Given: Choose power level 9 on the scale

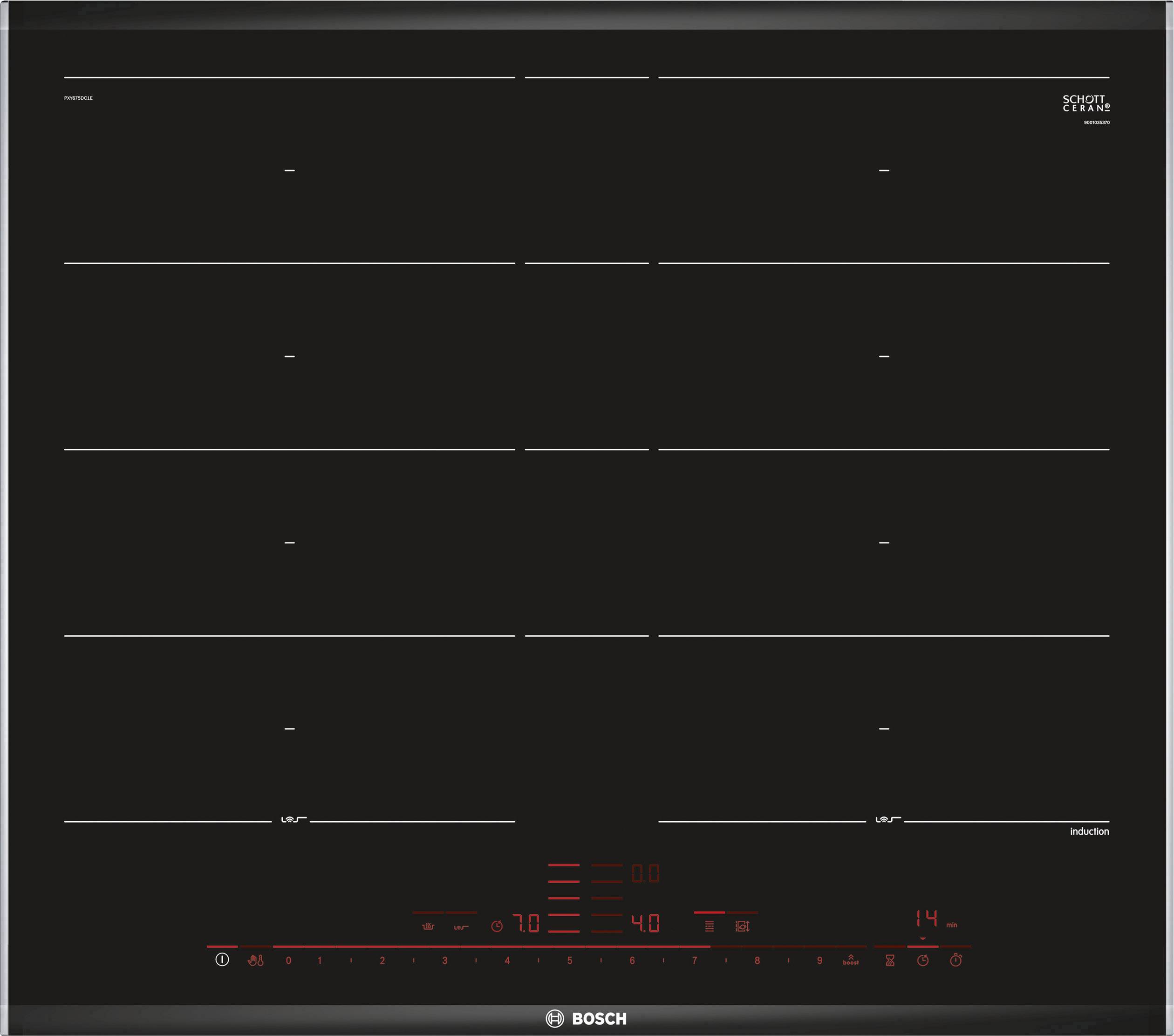Looking at the screenshot, I should (819, 961).
